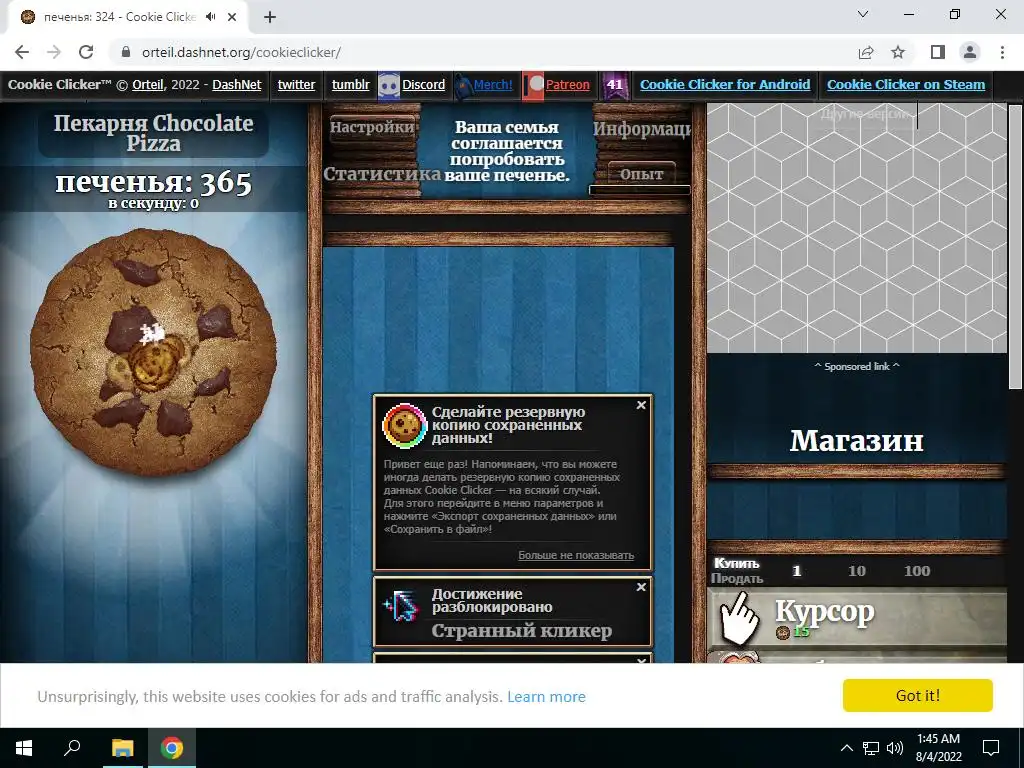Select bulk amount 1

(x=797, y=571)
